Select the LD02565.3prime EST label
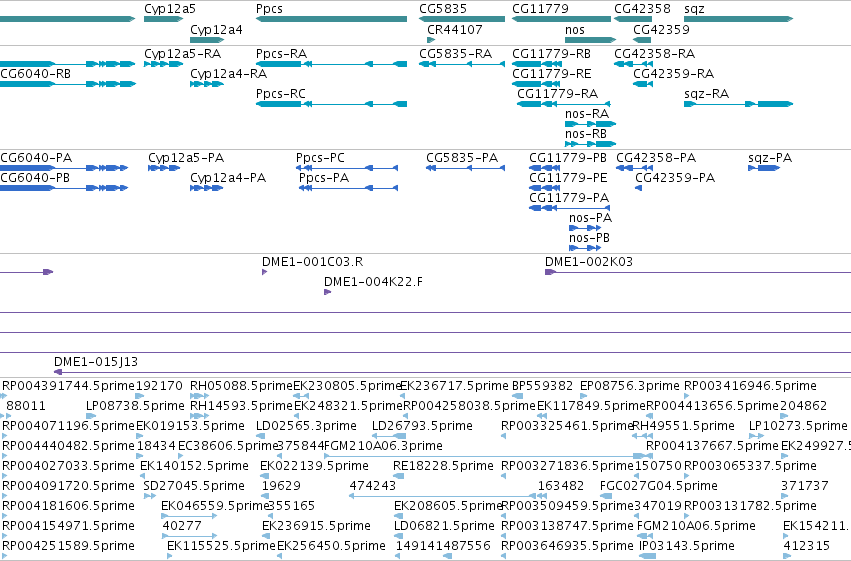 click(x=306, y=426)
